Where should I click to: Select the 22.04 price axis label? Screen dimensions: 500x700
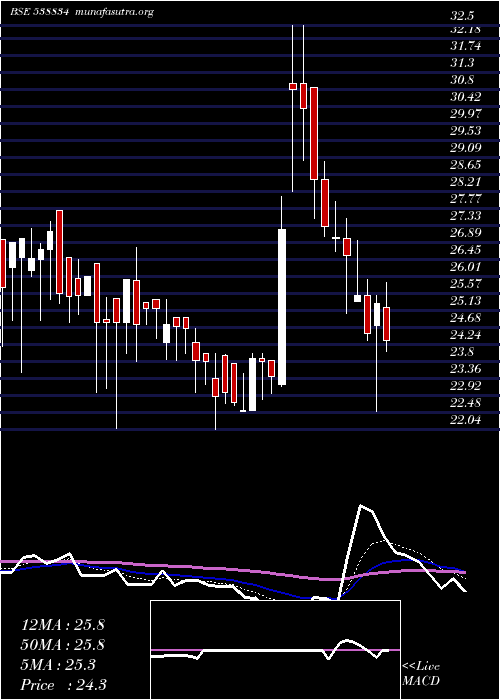click(465, 420)
